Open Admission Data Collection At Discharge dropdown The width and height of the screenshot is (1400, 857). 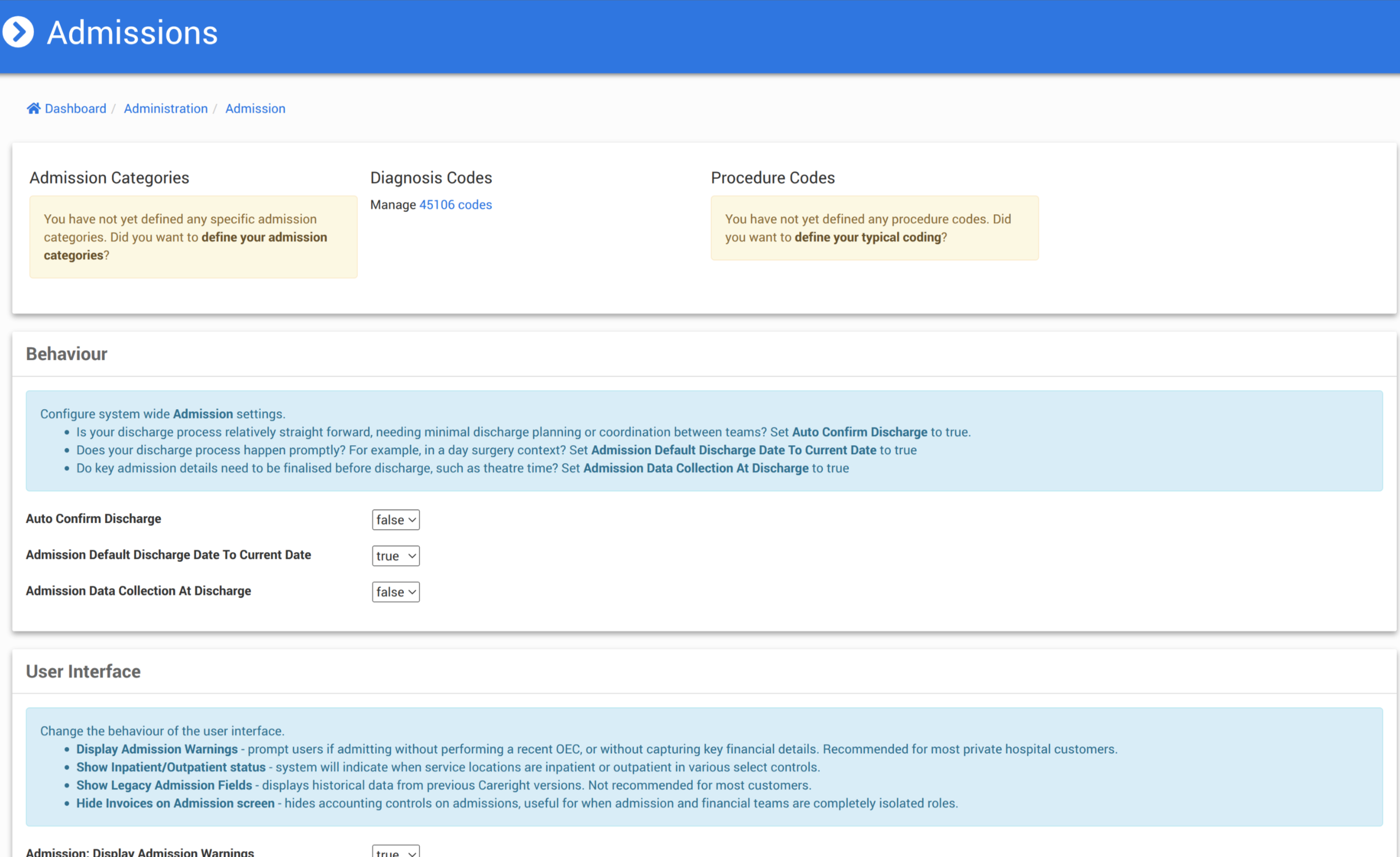point(395,591)
